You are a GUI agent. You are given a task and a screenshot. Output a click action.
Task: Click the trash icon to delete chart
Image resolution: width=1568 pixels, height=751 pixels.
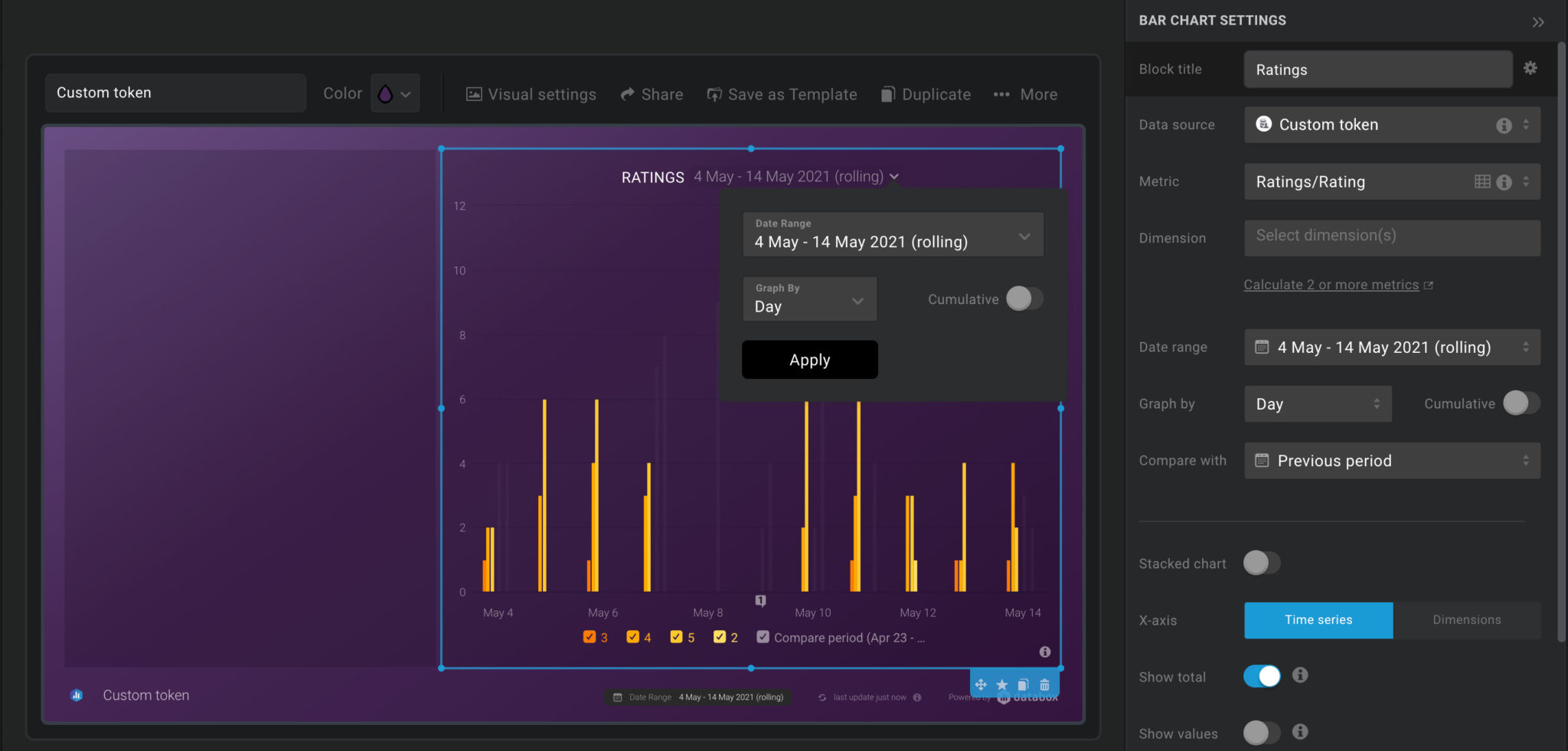pos(1045,684)
